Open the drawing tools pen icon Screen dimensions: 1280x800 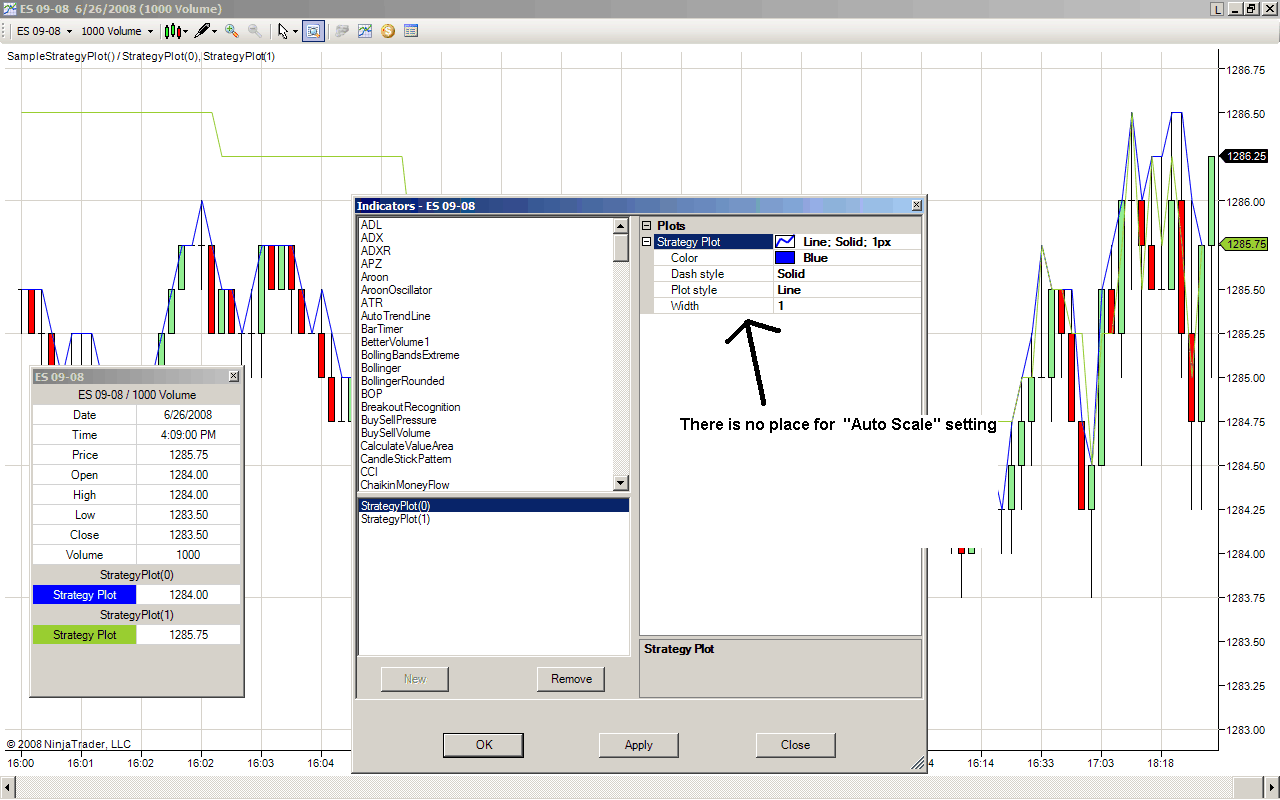point(203,31)
